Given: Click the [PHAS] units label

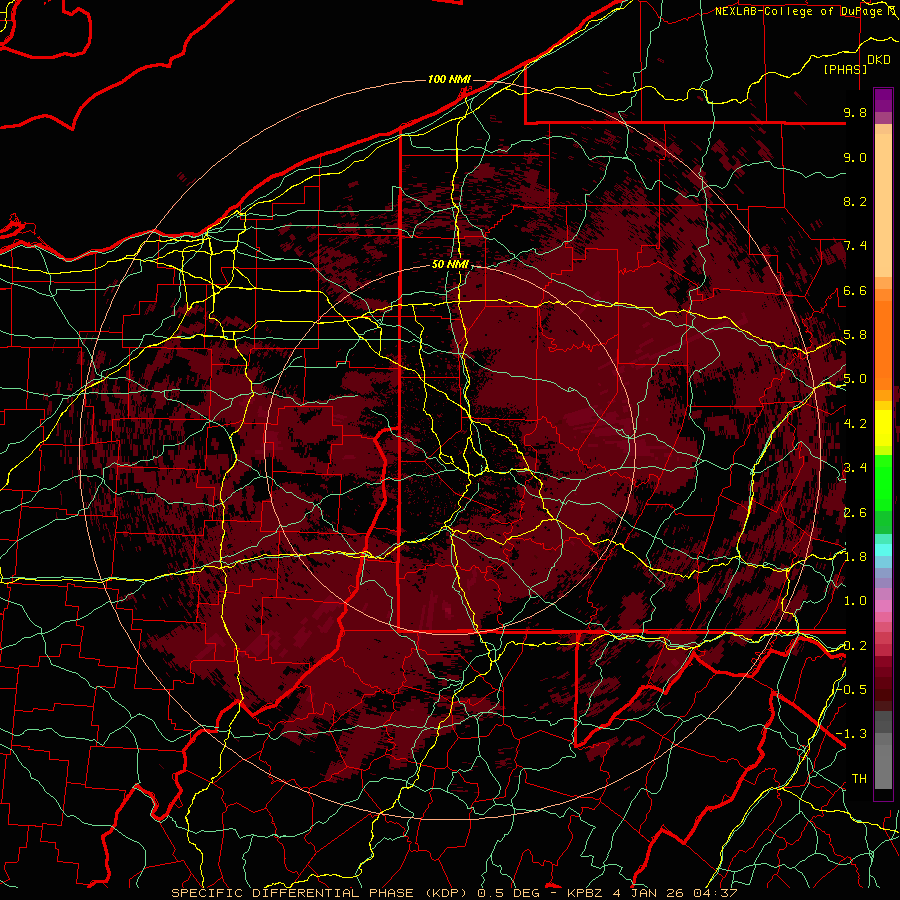Looking at the screenshot, I should pos(845,69).
